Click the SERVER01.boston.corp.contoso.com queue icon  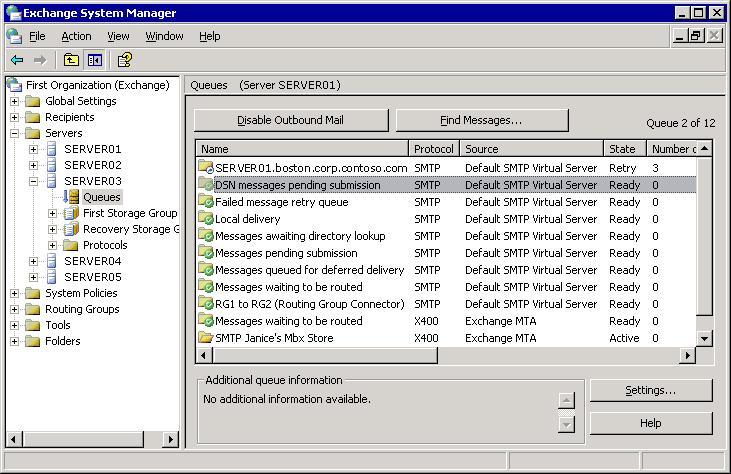point(206,167)
